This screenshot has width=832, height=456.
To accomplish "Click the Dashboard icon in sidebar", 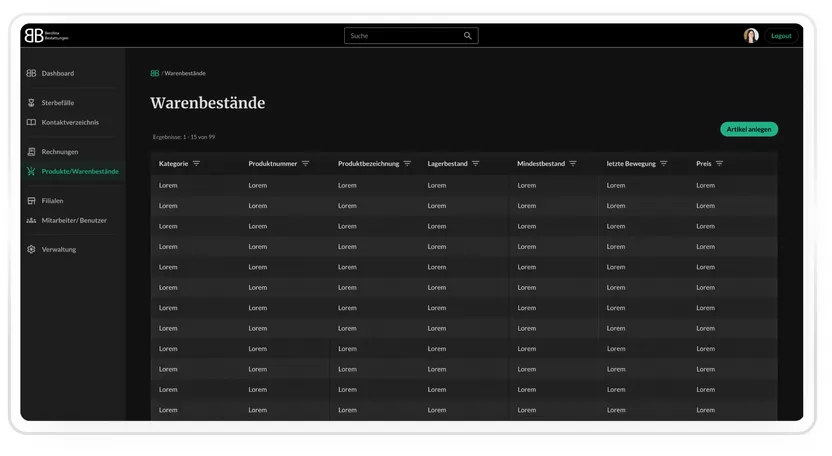I will point(31,73).
